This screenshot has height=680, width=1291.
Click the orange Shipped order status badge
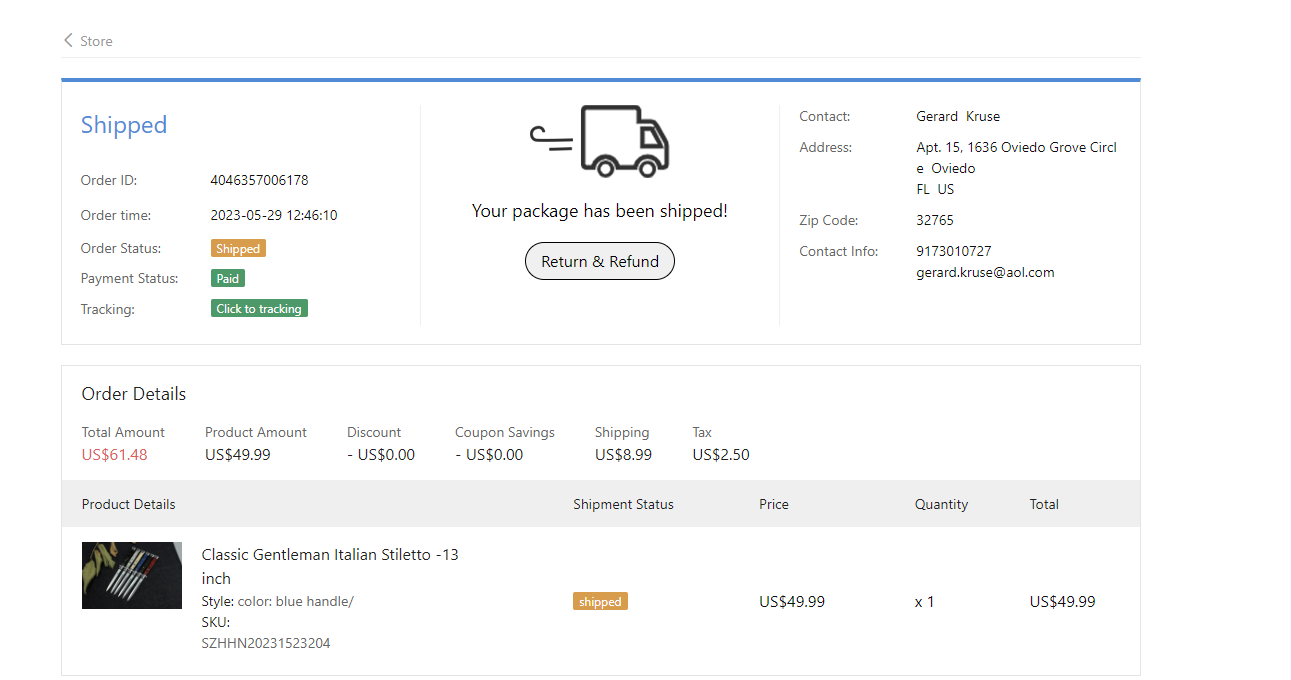(238, 249)
